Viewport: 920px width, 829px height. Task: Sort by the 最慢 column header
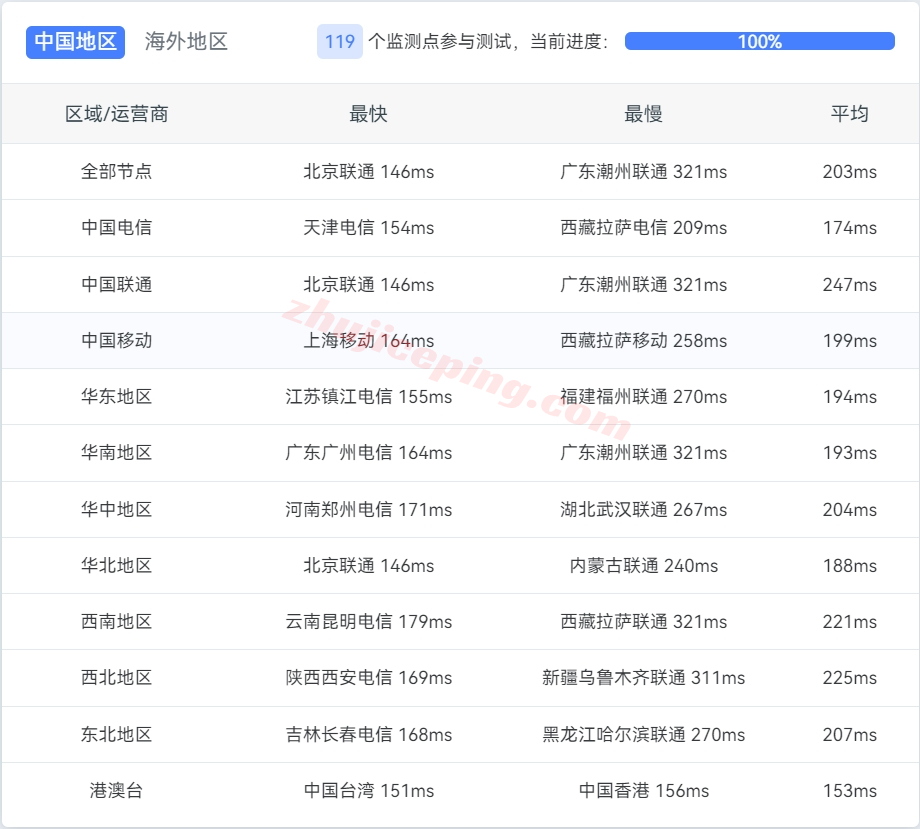click(645, 114)
